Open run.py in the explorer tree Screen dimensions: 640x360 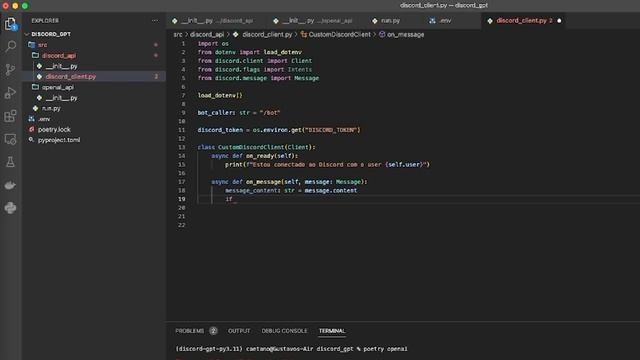(x=51, y=108)
